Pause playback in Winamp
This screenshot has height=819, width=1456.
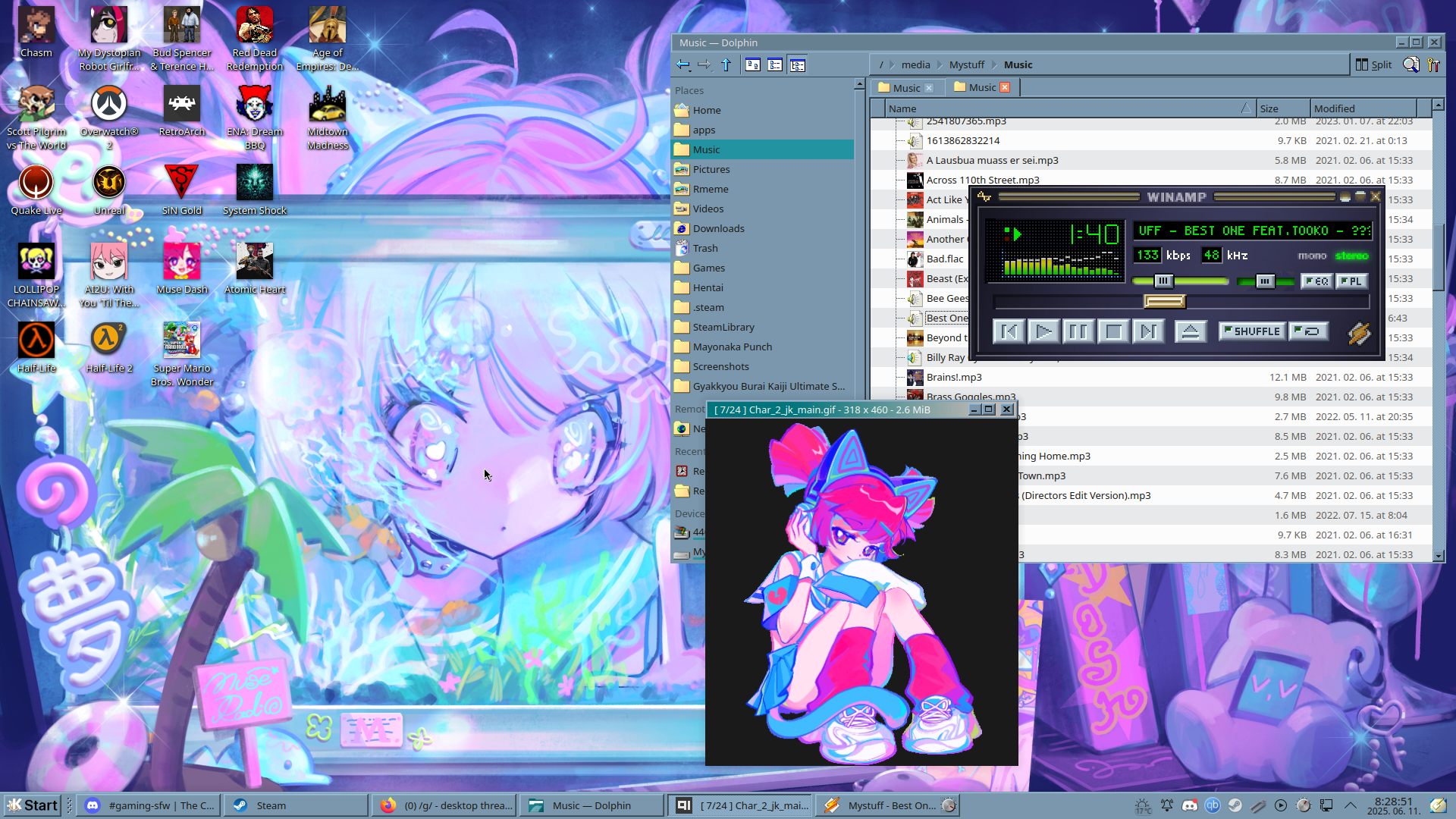[x=1078, y=331]
